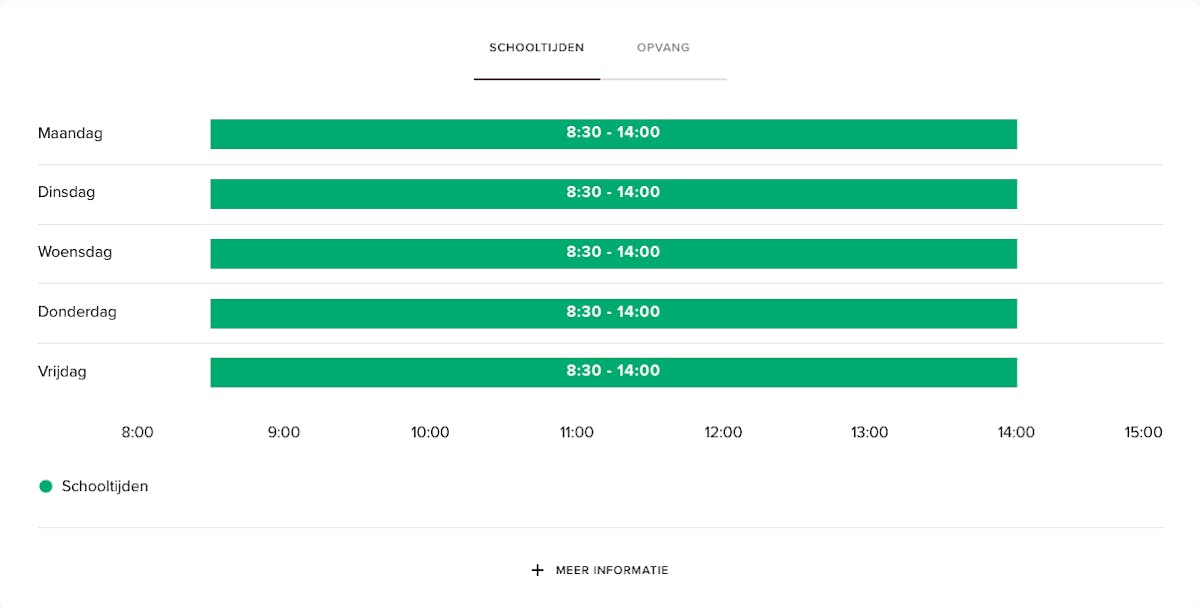Viewport: 1200px width, 607px height.
Task: Click the Dinsdag day label
Action: coord(66,192)
